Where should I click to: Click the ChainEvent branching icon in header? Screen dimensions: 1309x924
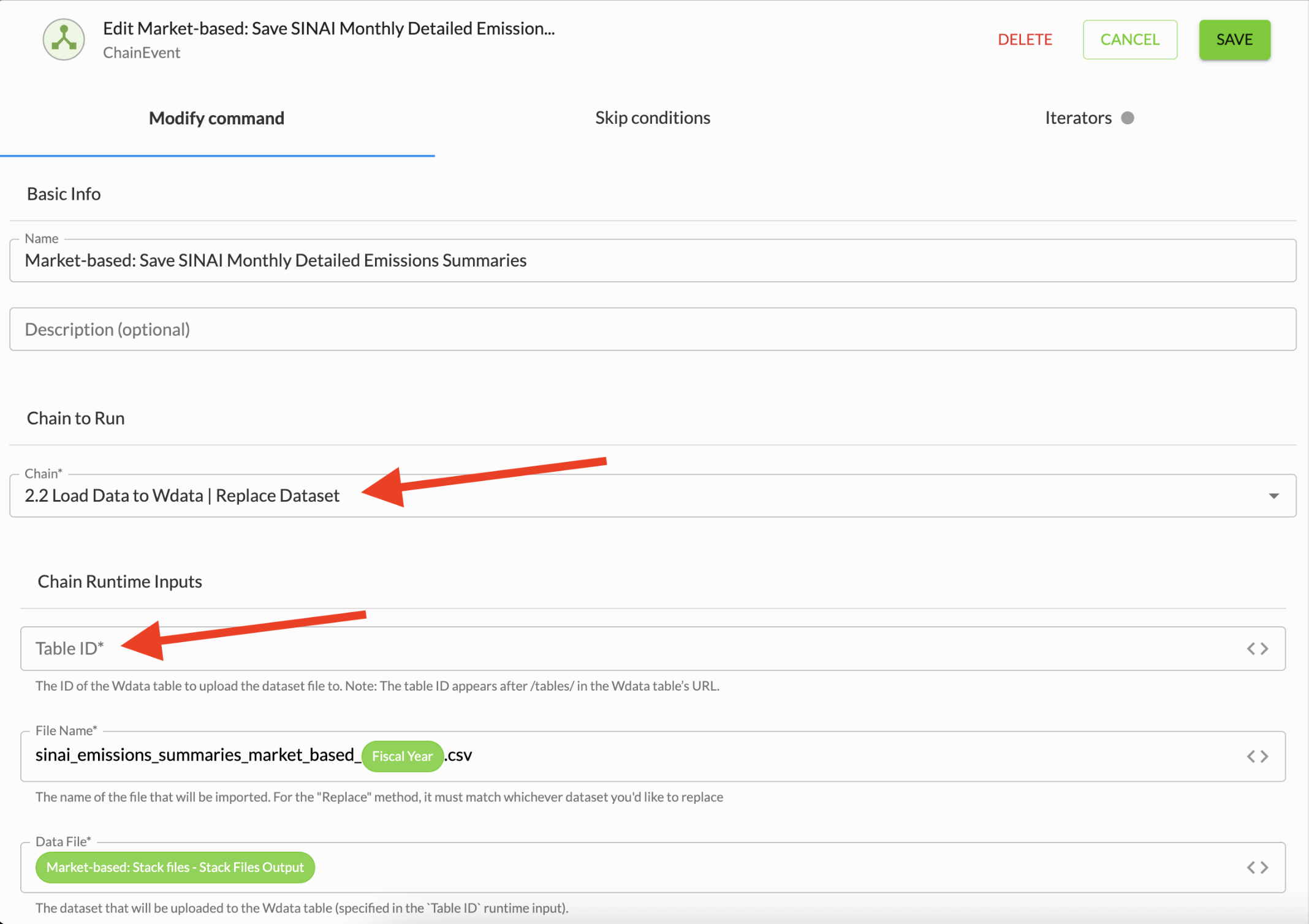point(64,40)
